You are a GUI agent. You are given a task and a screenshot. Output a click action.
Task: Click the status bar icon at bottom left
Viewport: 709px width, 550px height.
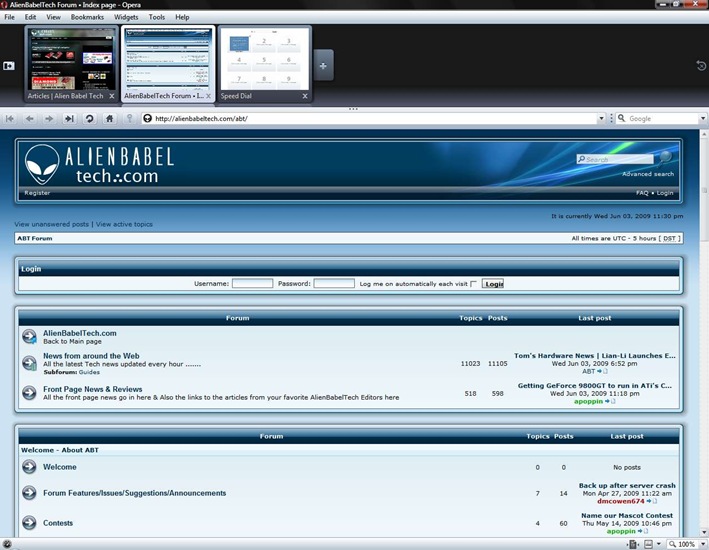7,544
